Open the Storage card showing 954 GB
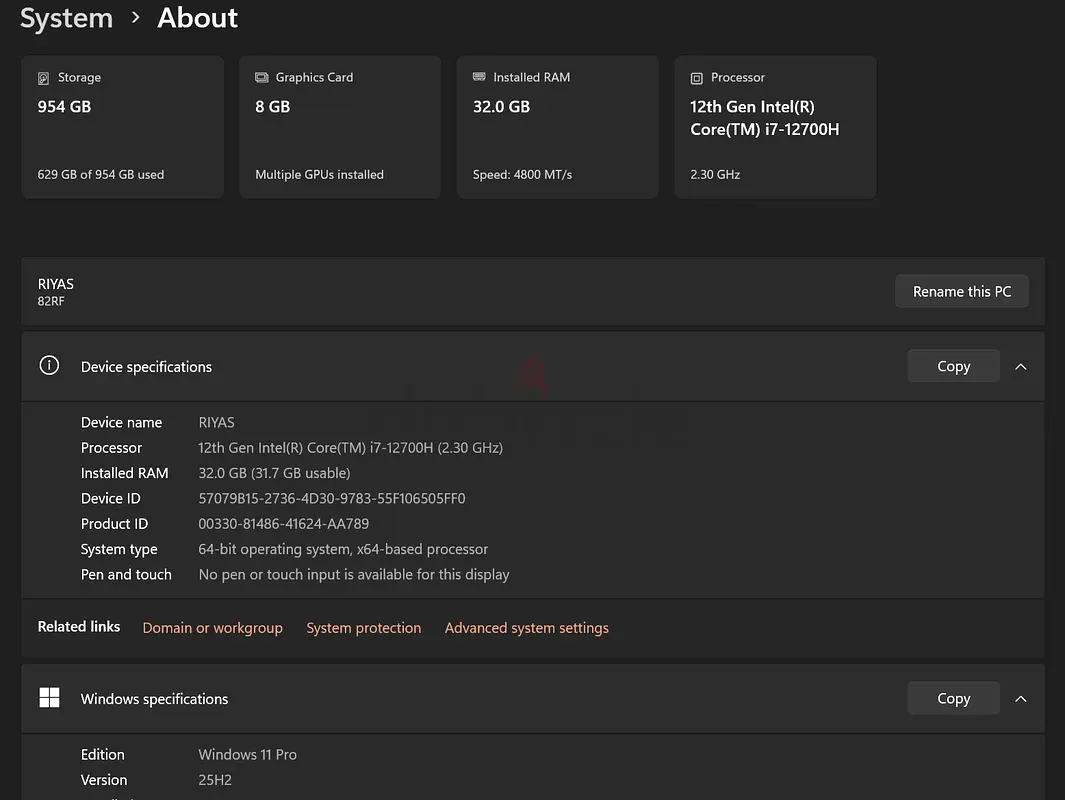The width and height of the screenshot is (1065, 800). pyautogui.click(x=122, y=127)
